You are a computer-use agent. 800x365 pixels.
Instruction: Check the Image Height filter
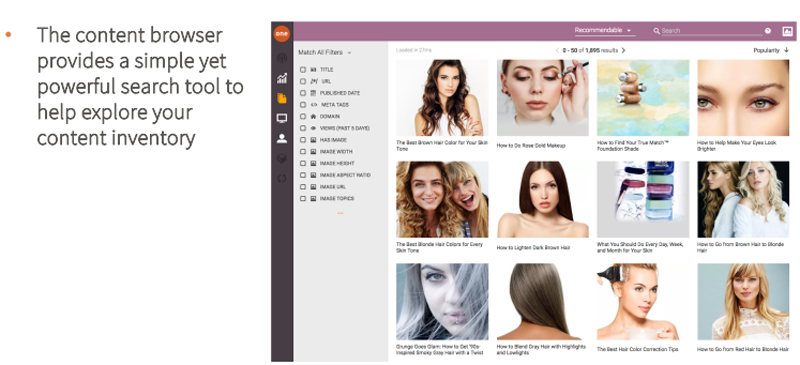click(303, 163)
